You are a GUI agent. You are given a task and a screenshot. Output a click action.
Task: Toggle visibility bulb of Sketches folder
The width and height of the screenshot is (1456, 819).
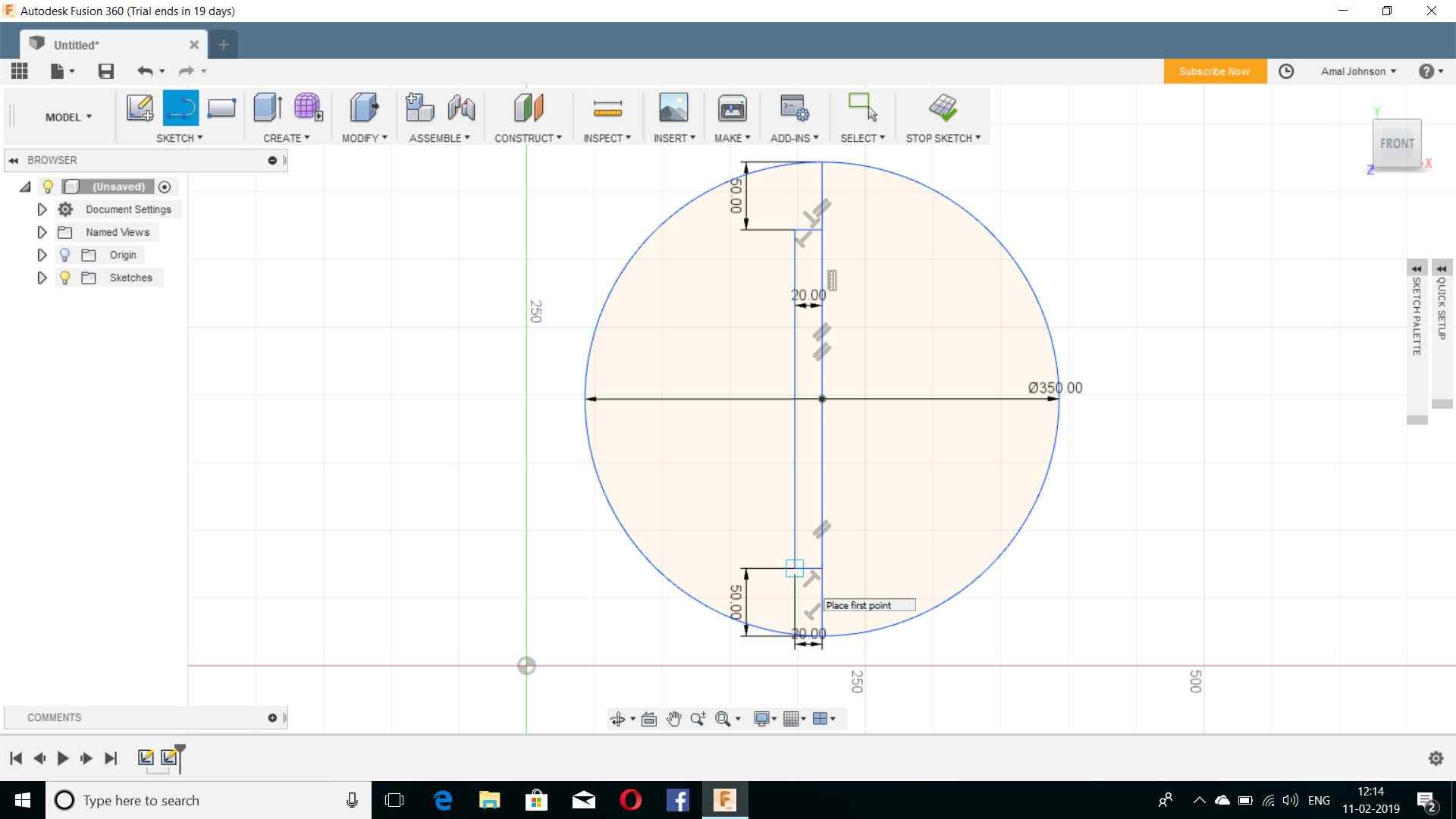[65, 278]
